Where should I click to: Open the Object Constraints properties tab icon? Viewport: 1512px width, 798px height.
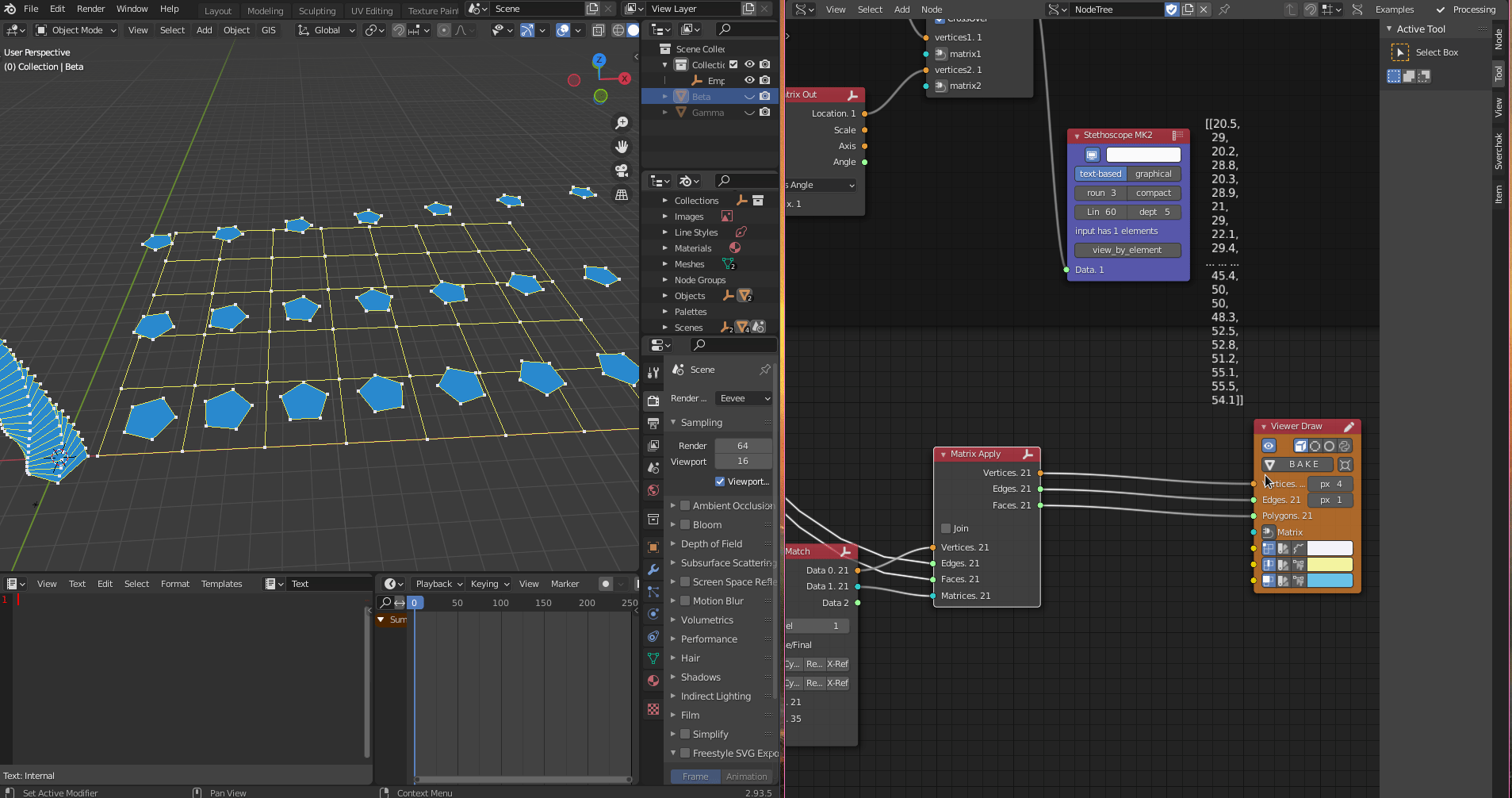(653, 636)
